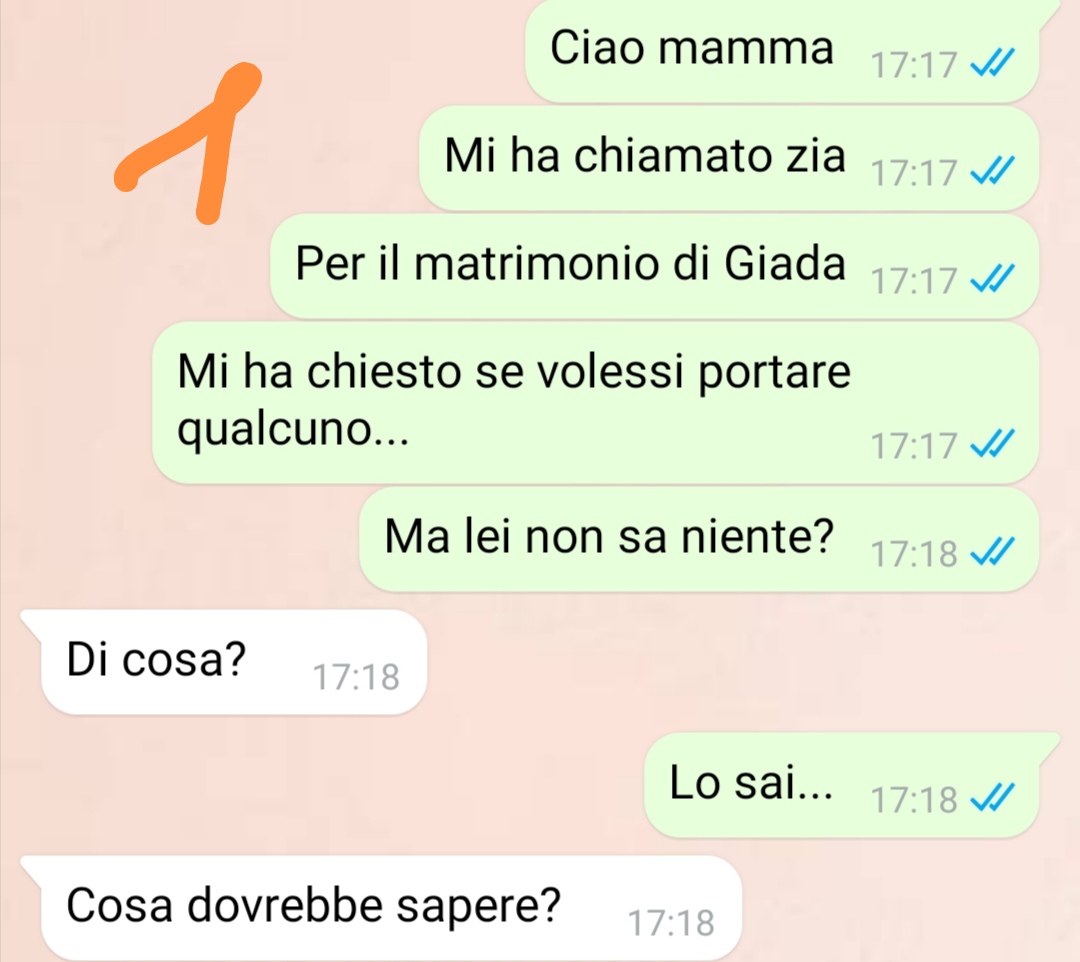The width and height of the screenshot is (1080, 962).
Task: Select the 'Mi ha chiamato zia' bubble
Action: point(729,158)
